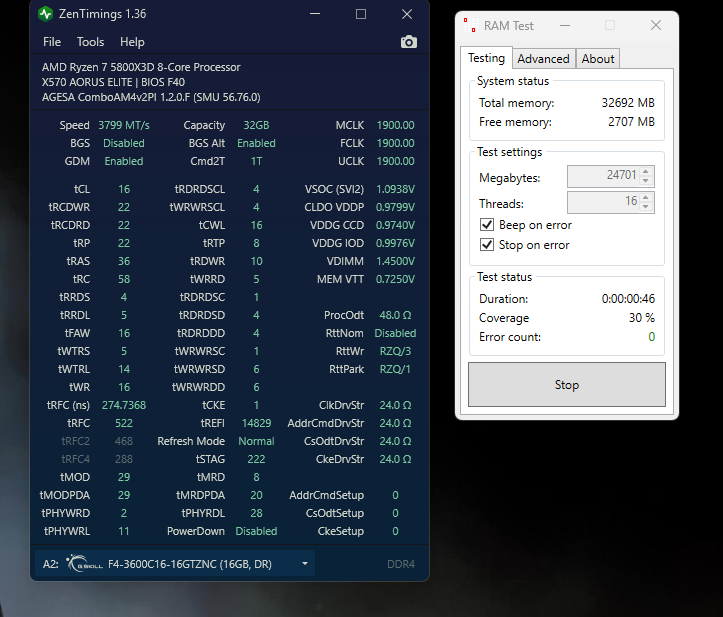Click the DDR4 label in ZenTimings footer
Image resolution: width=723 pixels, height=617 pixels.
click(401, 564)
